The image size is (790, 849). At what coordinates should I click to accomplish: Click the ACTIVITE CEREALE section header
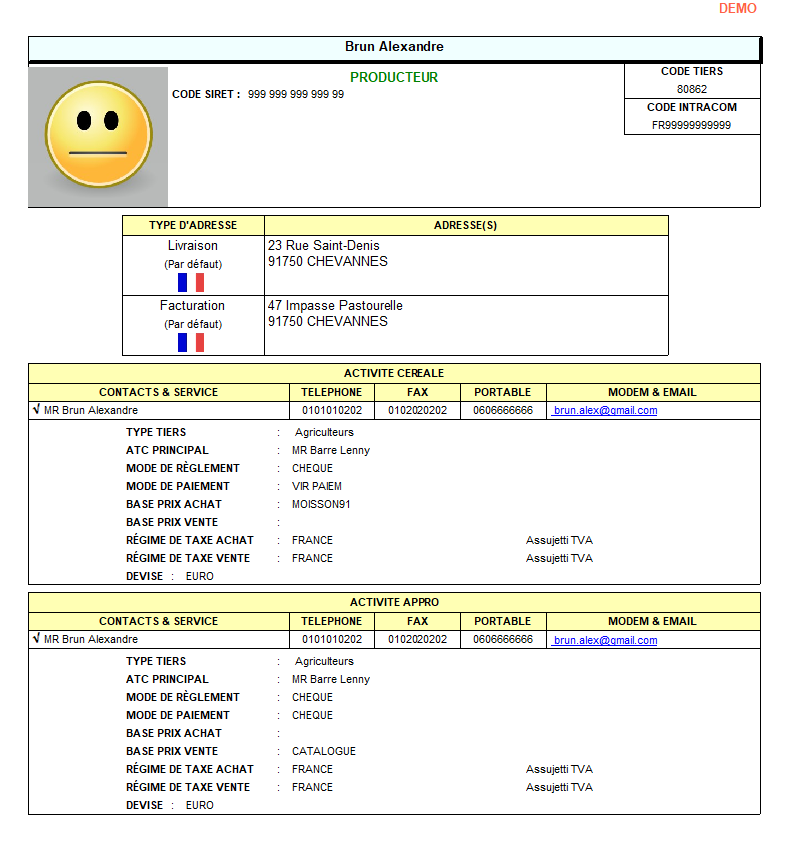click(394, 373)
